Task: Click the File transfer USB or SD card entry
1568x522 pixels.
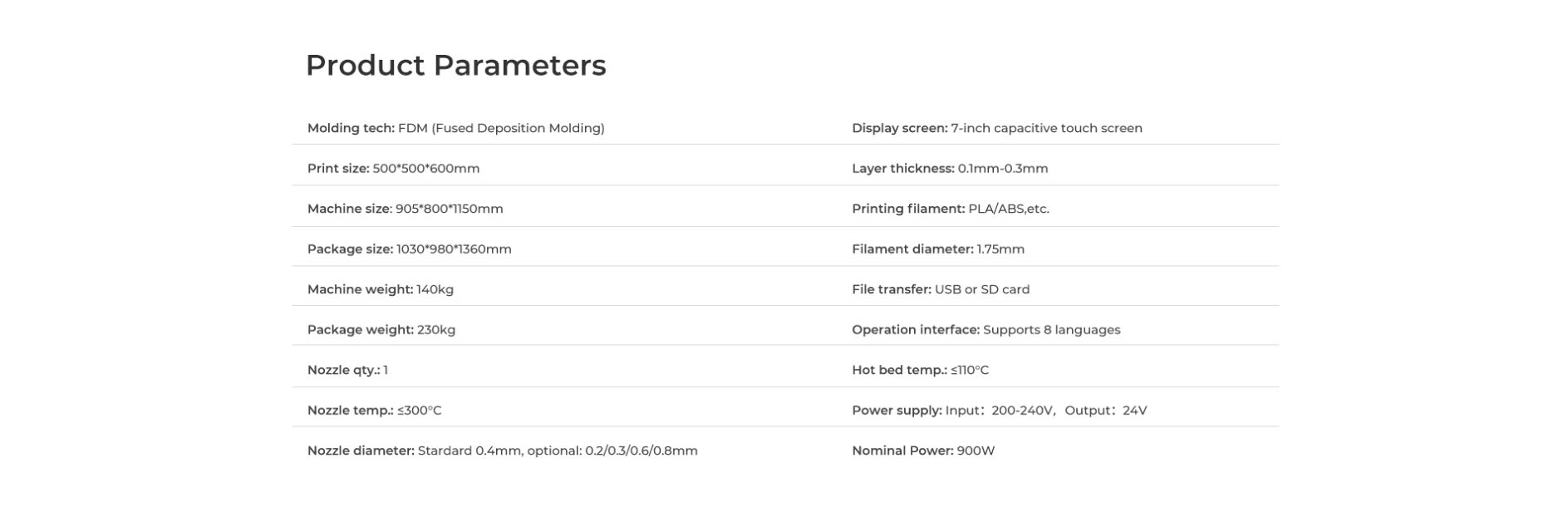Action: click(941, 289)
